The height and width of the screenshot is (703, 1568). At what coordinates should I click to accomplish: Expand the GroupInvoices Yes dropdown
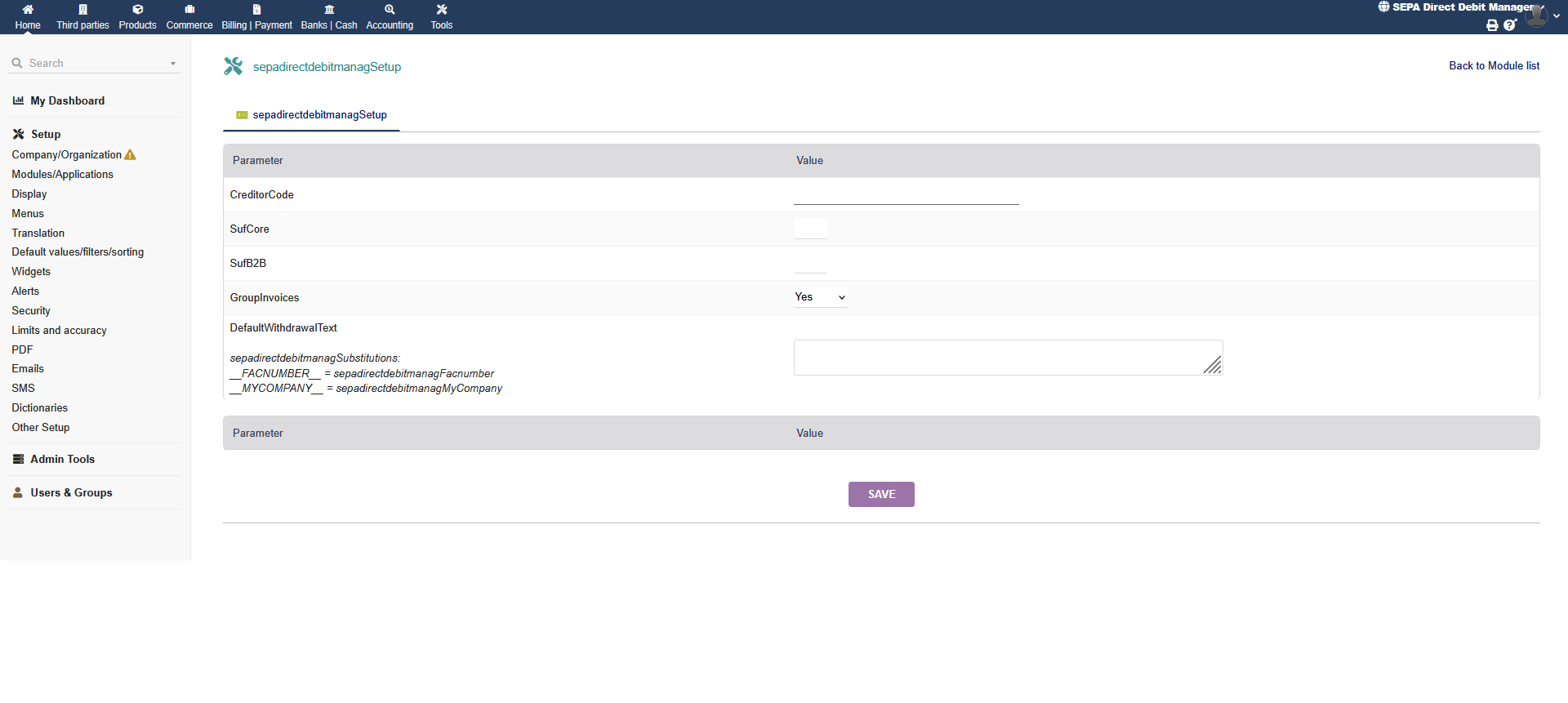click(820, 297)
